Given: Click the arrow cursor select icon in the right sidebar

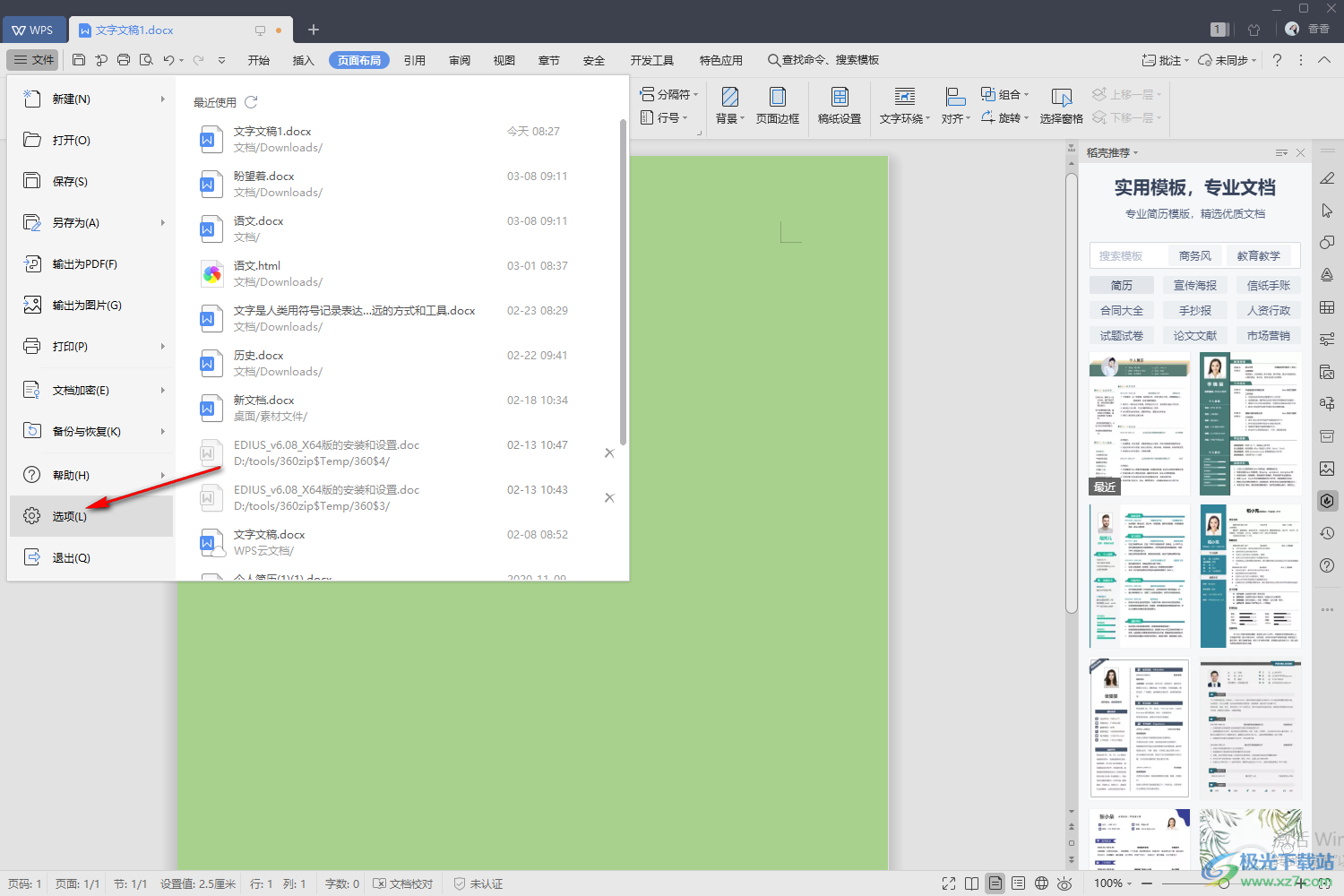Looking at the screenshot, I should point(1327,211).
